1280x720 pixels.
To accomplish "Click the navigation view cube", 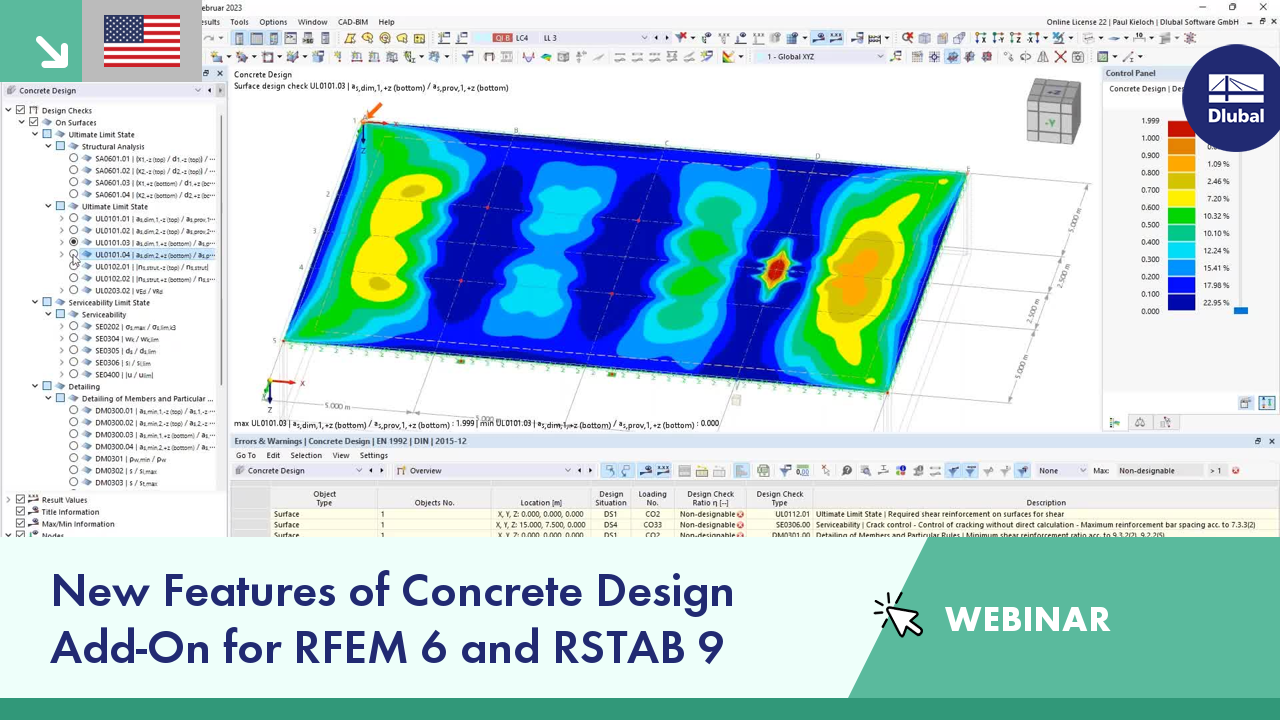I will 1052,110.
